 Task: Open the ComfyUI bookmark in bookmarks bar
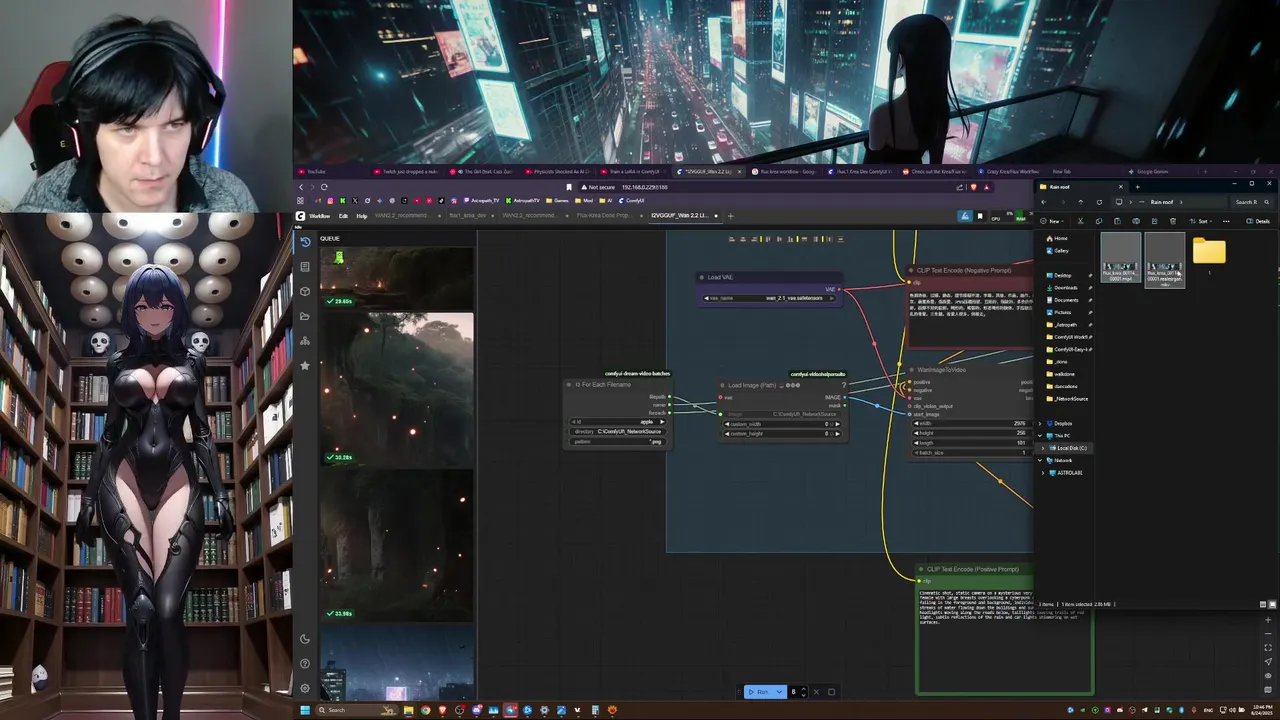coord(632,200)
